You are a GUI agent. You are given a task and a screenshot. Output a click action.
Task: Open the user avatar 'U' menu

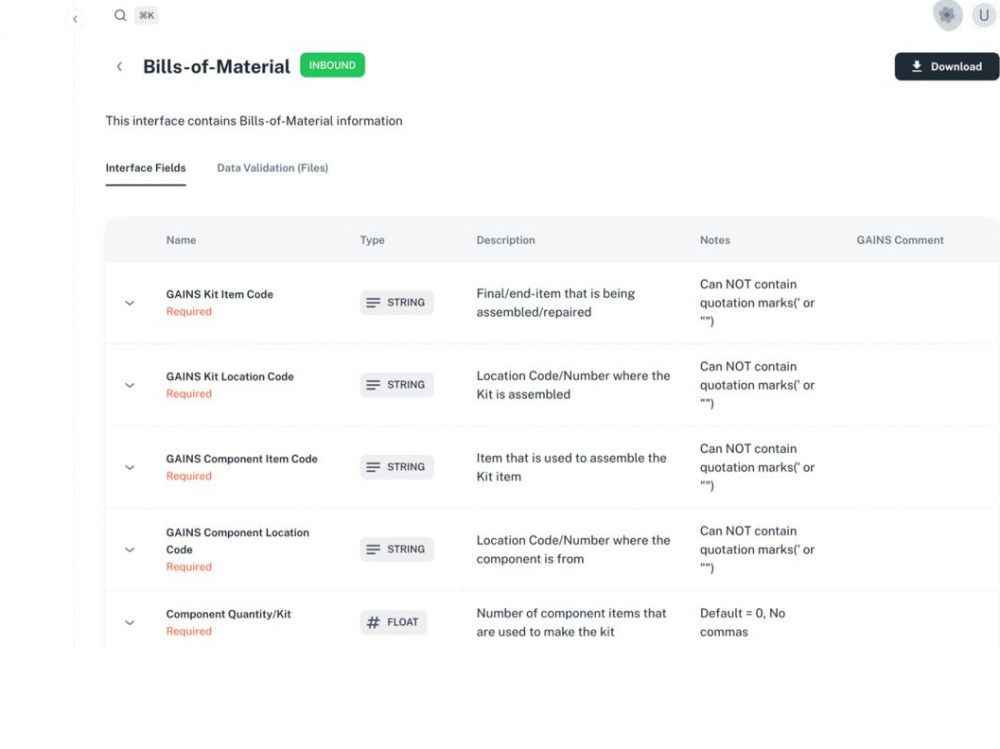984,15
